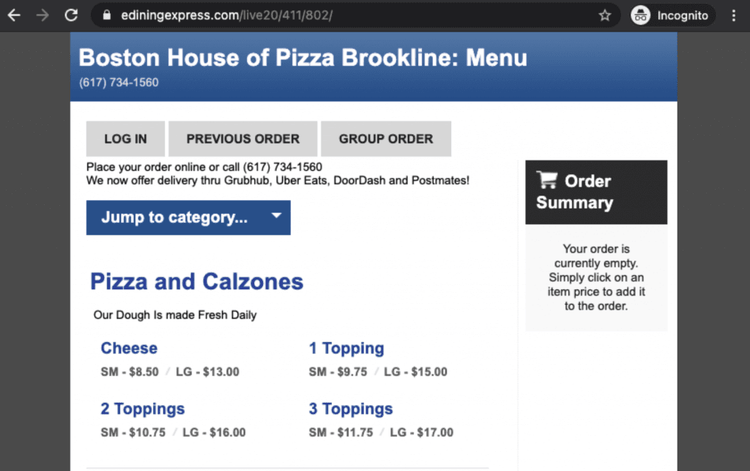Click the browser back arrow
Screen dimensions: 750x471
tap(14, 16)
